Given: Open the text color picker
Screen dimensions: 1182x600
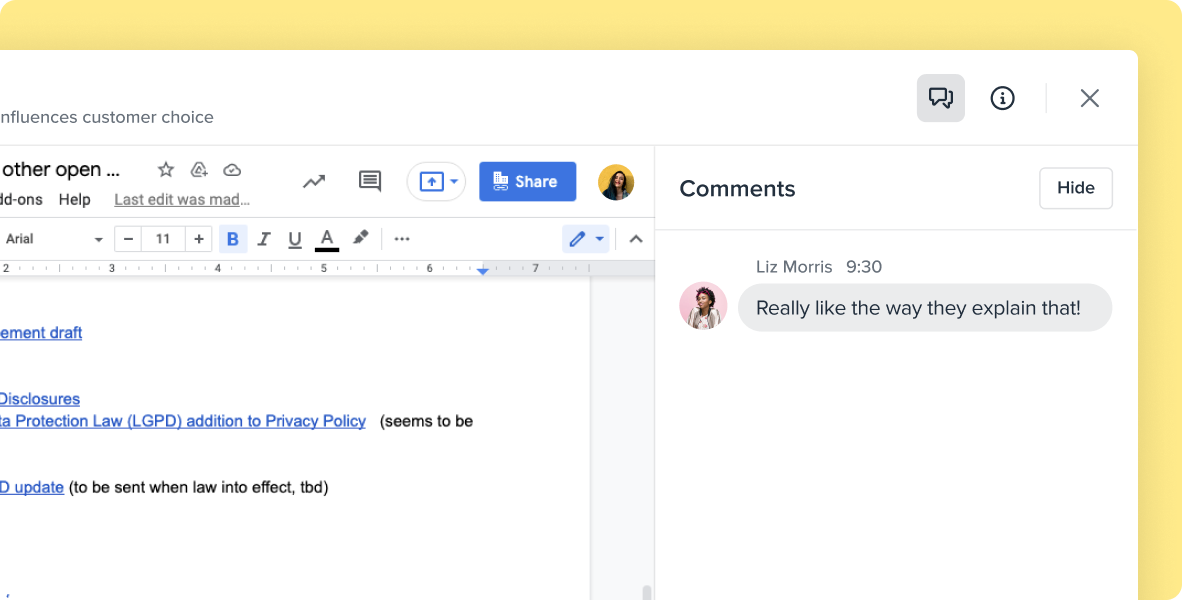Looking at the screenshot, I should pos(327,239).
